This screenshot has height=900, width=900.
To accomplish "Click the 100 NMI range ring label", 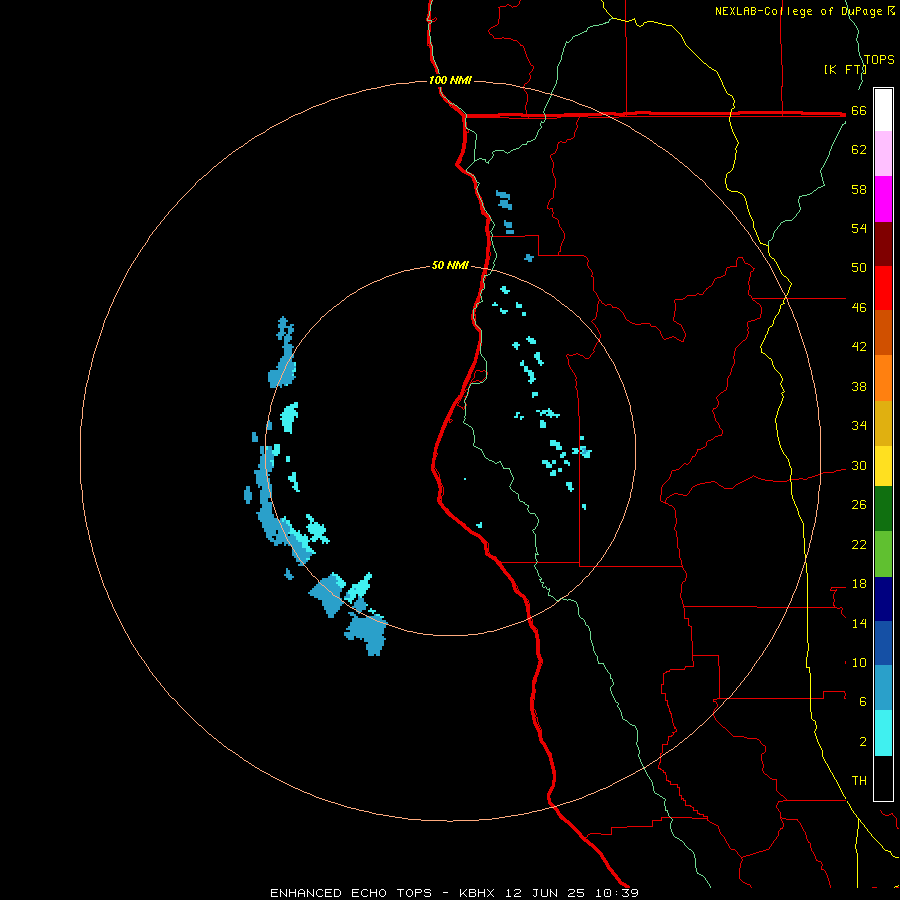I will pos(450,80).
